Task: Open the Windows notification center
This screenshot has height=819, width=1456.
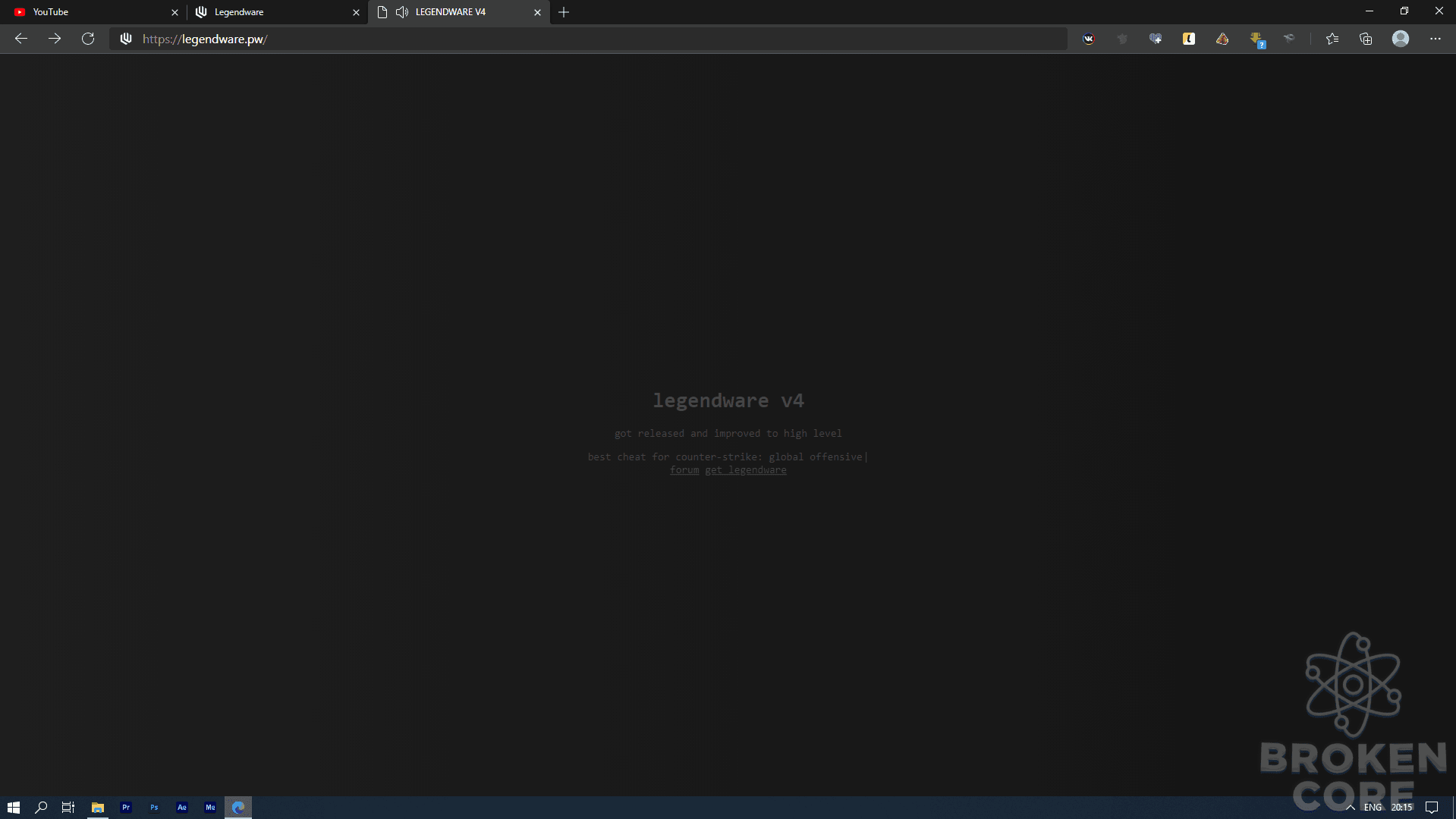Action: [1432, 808]
